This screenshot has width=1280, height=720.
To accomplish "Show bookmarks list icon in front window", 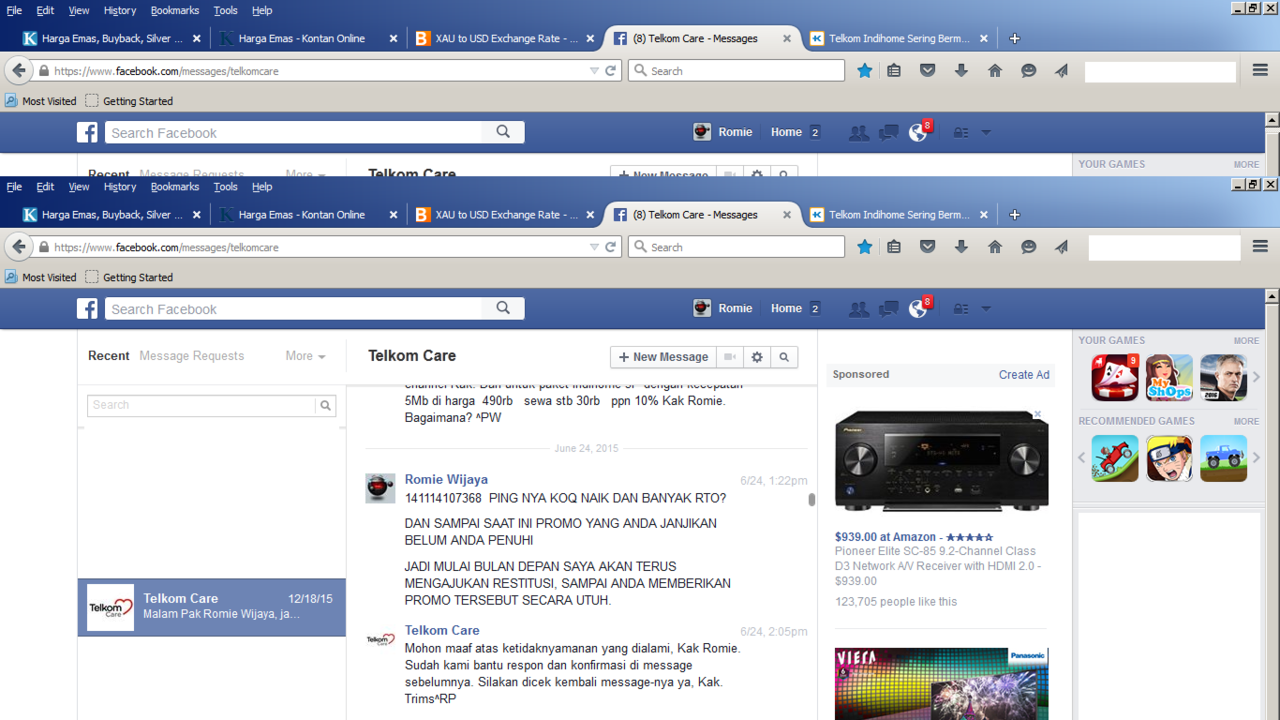I will click(894, 247).
